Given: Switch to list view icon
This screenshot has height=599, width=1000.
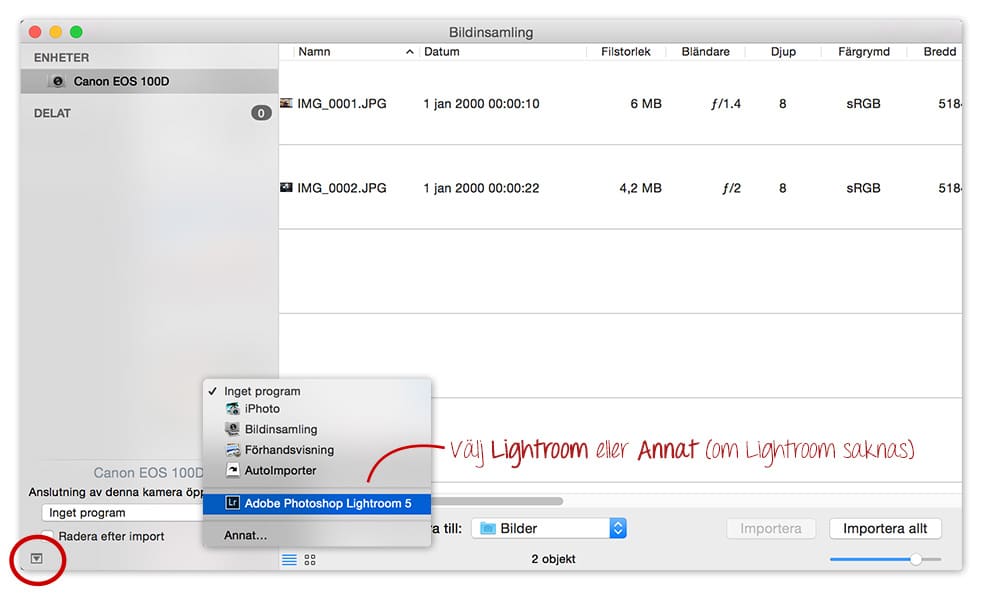Looking at the screenshot, I should [290, 559].
